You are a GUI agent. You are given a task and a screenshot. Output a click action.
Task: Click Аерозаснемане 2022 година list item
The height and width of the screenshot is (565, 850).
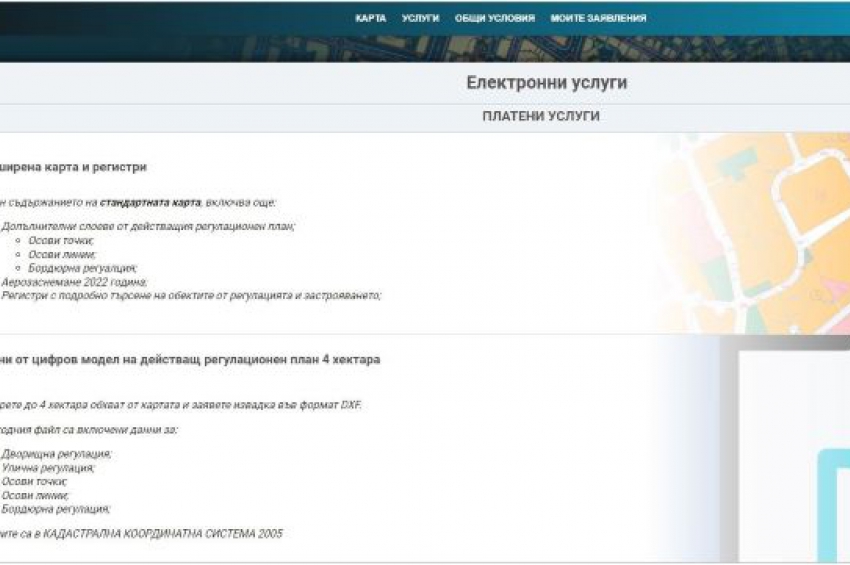point(74,282)
